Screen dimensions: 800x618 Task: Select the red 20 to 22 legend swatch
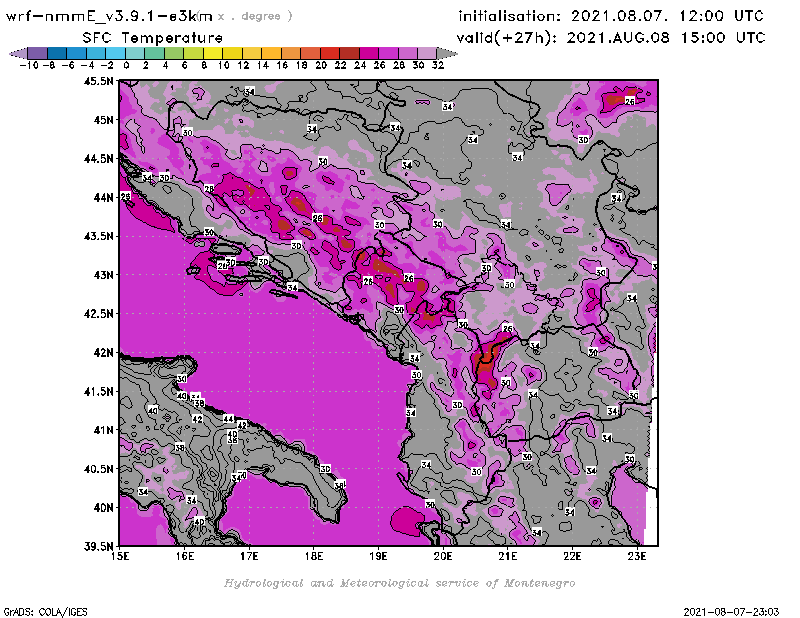pos(330,53)
